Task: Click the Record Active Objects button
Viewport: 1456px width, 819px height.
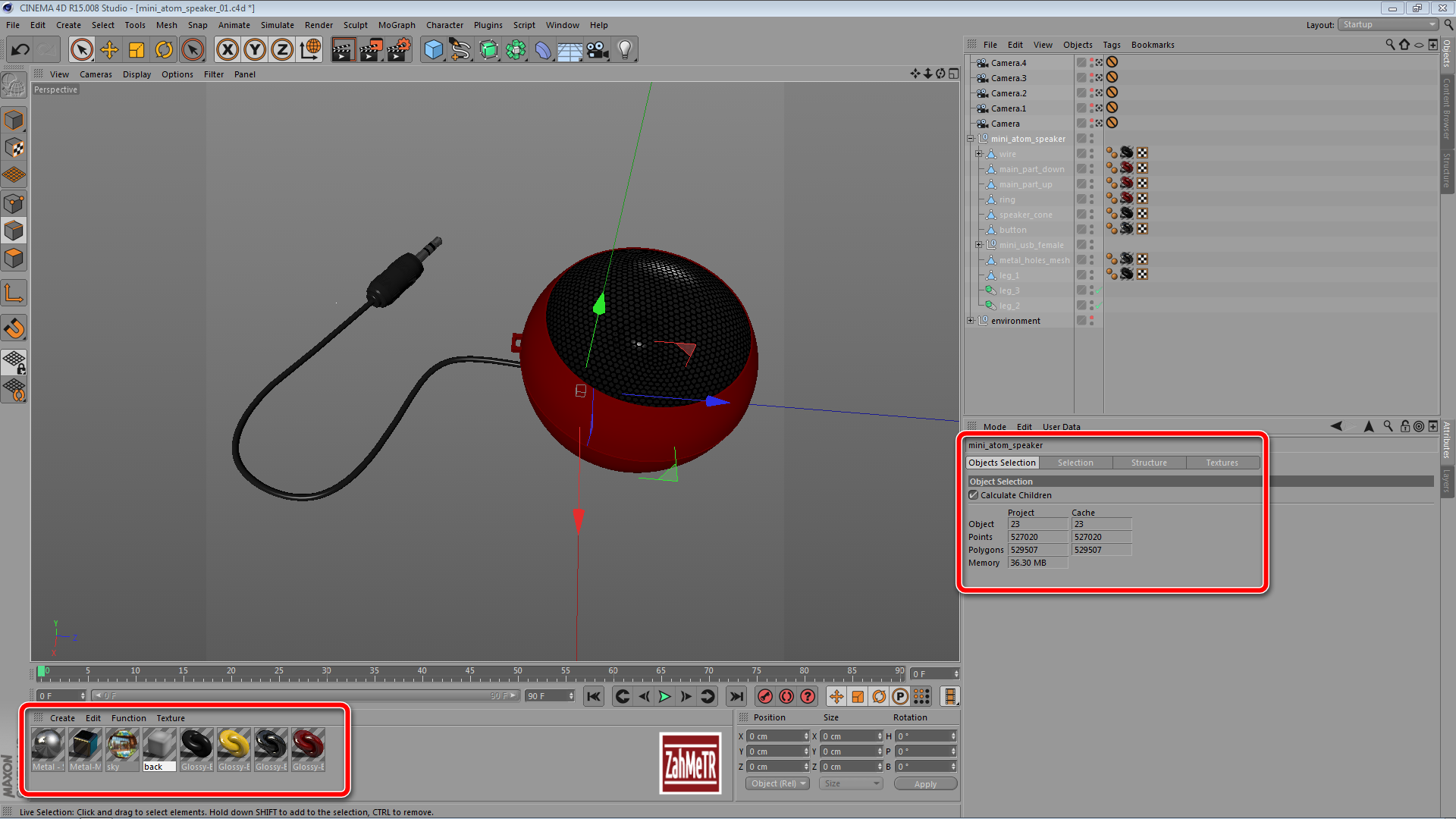Action: (x=765, y=696)
